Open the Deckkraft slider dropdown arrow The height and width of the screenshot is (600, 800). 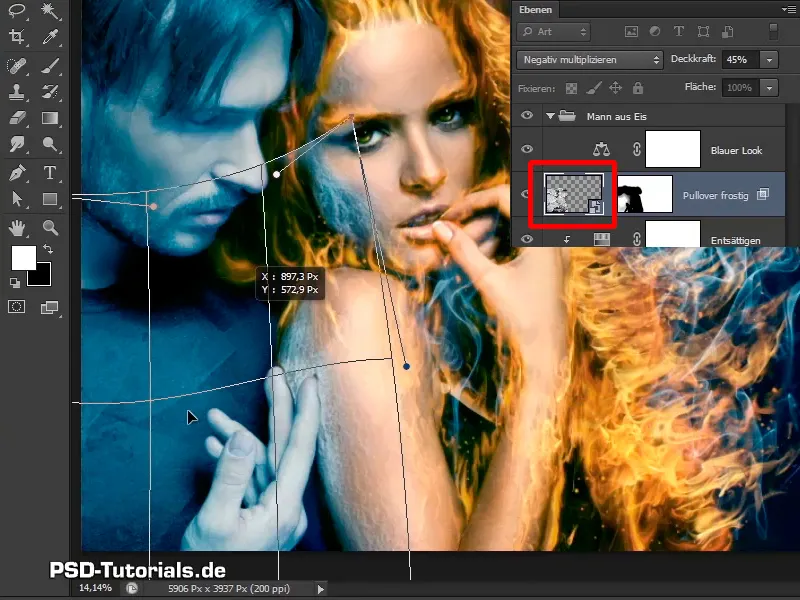[769, 60]
